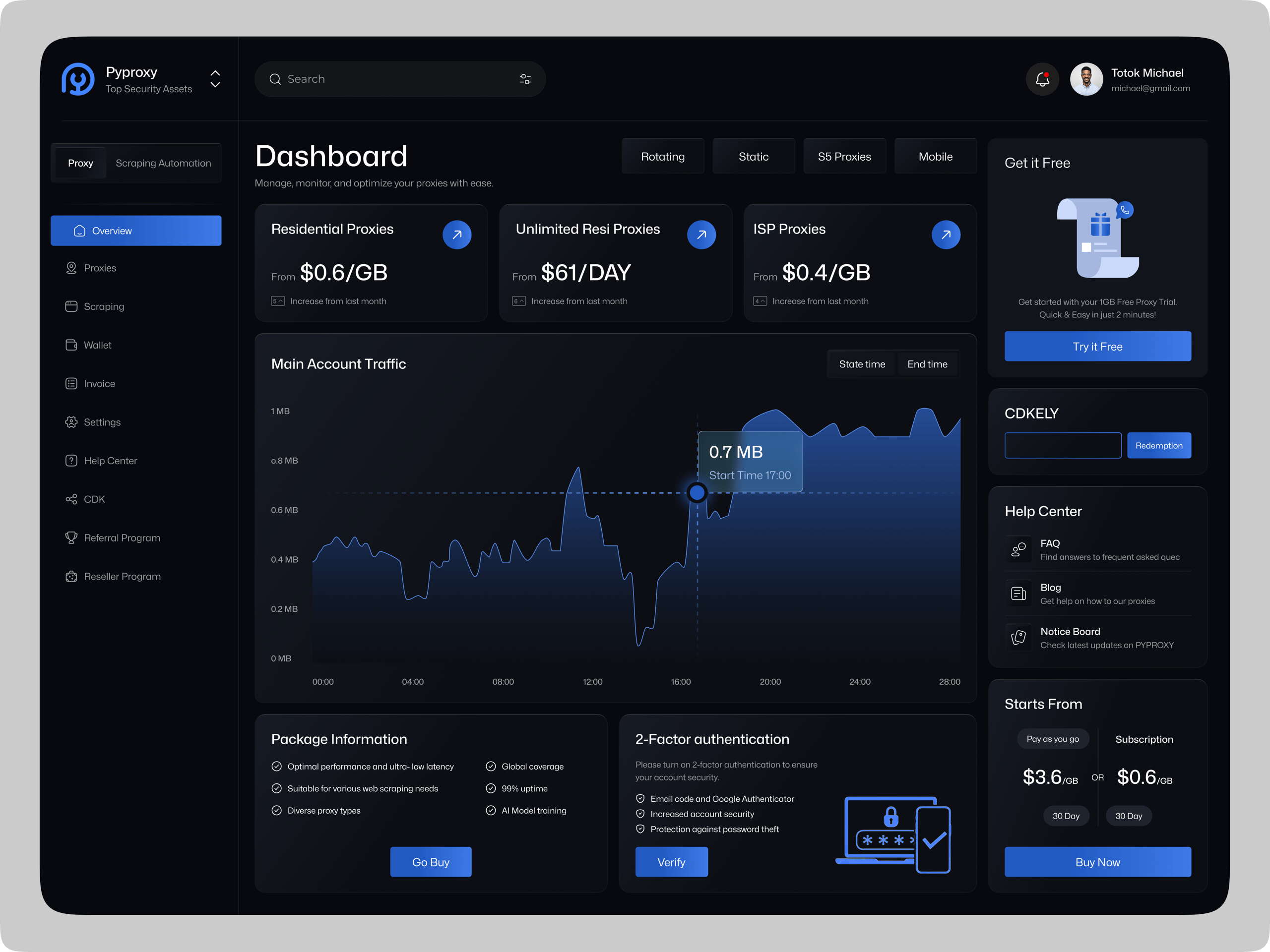Open search filter sliders icon
The height and width of the screenshot is (952, 1270).
pyautogui.click(x=525, y=79)
